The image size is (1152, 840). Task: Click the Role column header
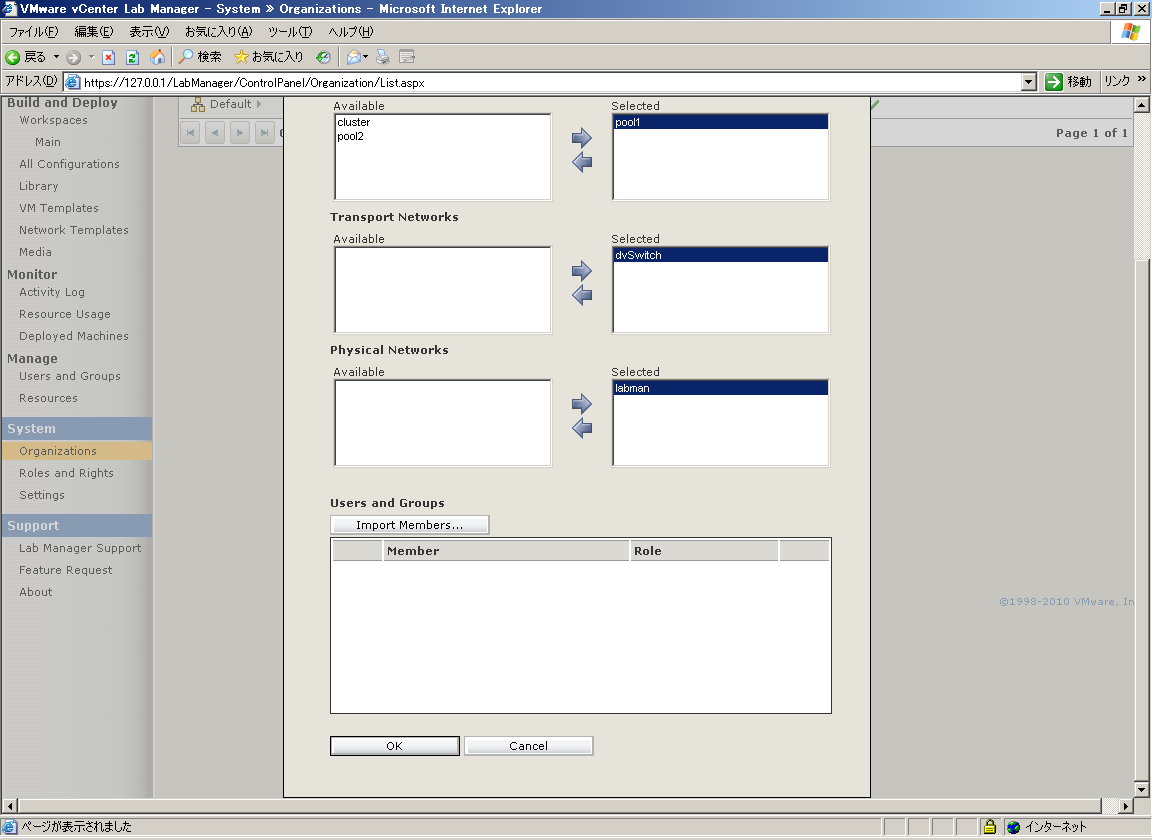click(704, 551)
